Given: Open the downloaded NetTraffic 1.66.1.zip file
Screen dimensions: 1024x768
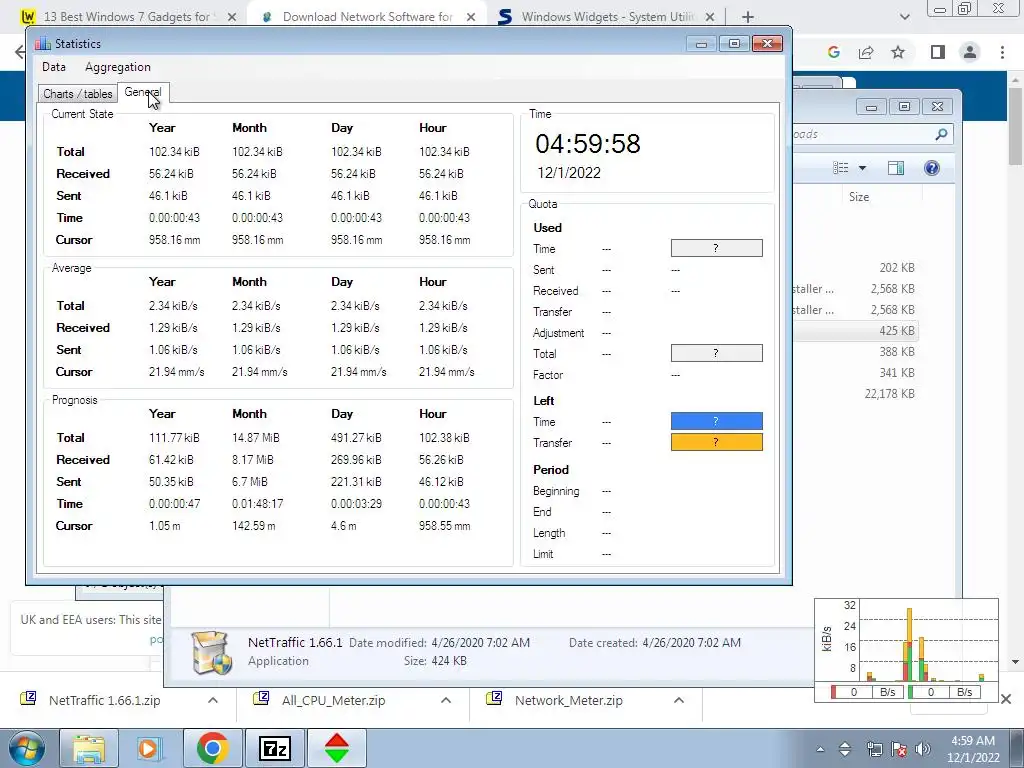Looking at the screenshot, I should click(x=103, y=700).
